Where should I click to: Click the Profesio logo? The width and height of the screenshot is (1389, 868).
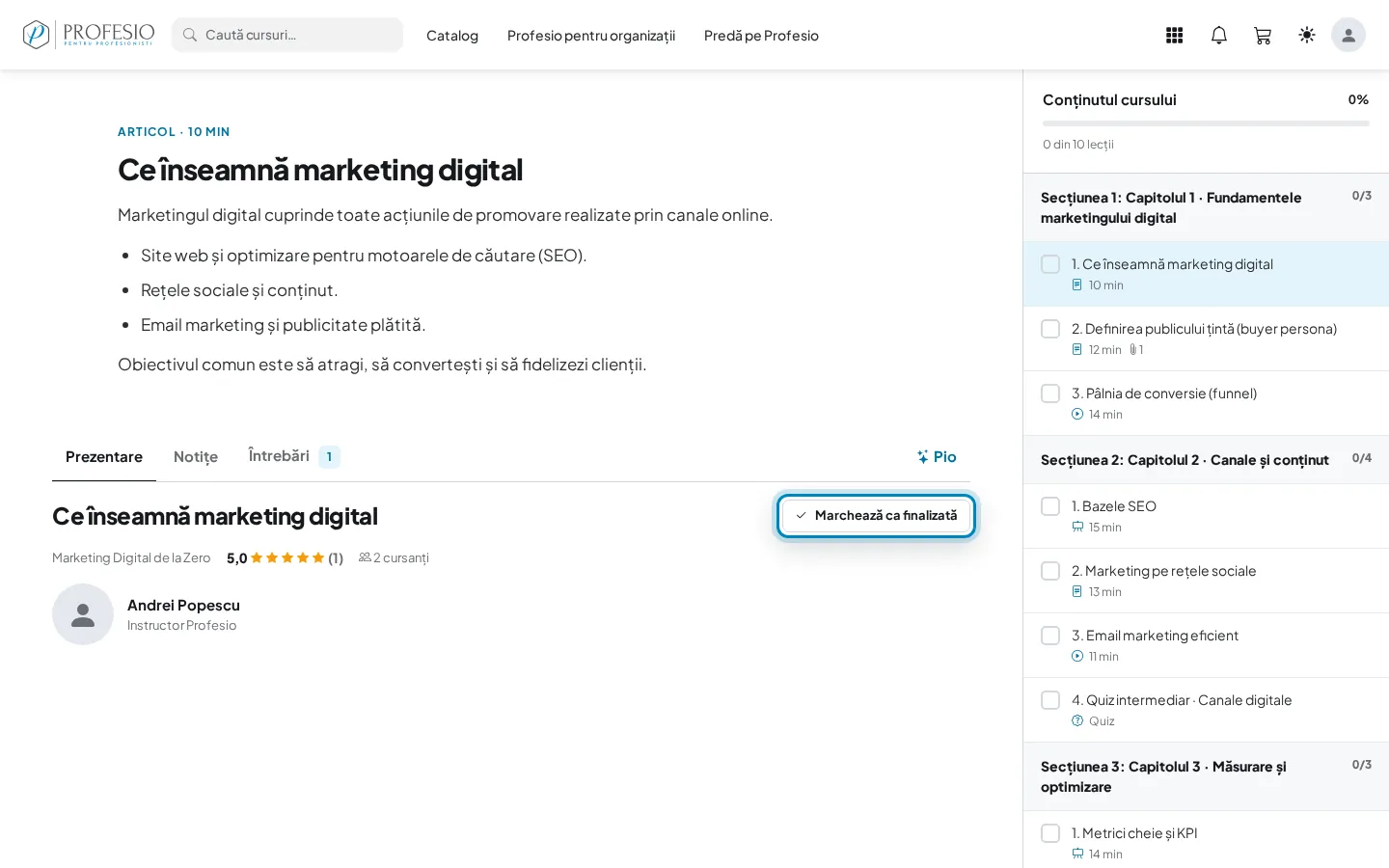89,35
